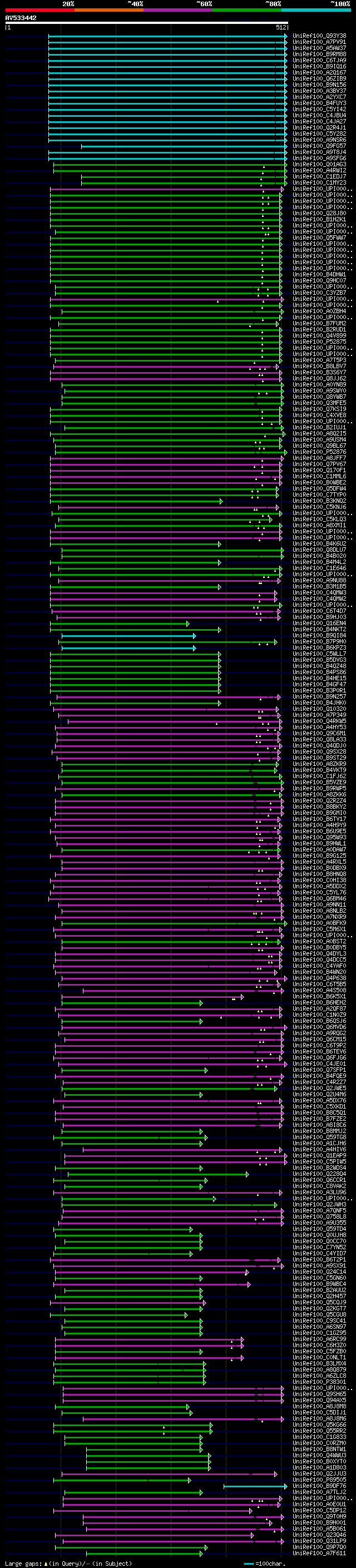Click the UniRef100_A9SFG6 label

click(319, 159)
